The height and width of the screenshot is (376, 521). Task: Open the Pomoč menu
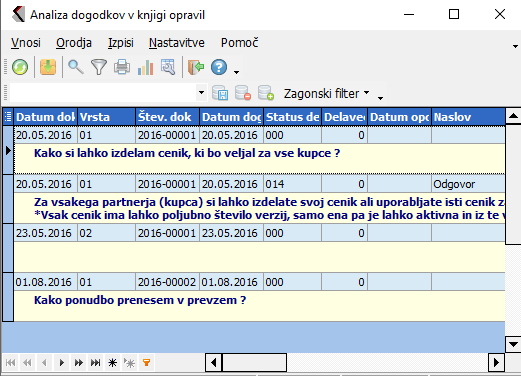coord(239,43)
